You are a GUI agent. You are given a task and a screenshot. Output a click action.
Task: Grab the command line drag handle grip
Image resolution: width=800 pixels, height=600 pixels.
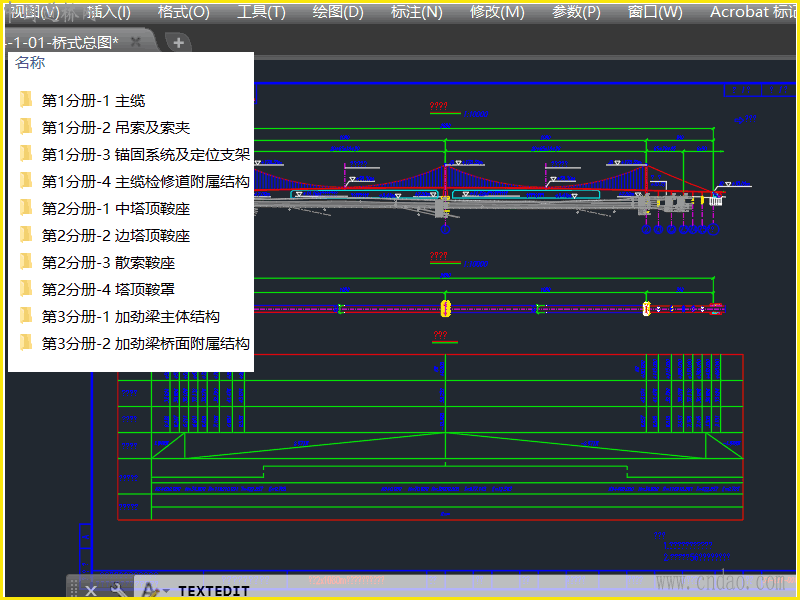point(74,588)
